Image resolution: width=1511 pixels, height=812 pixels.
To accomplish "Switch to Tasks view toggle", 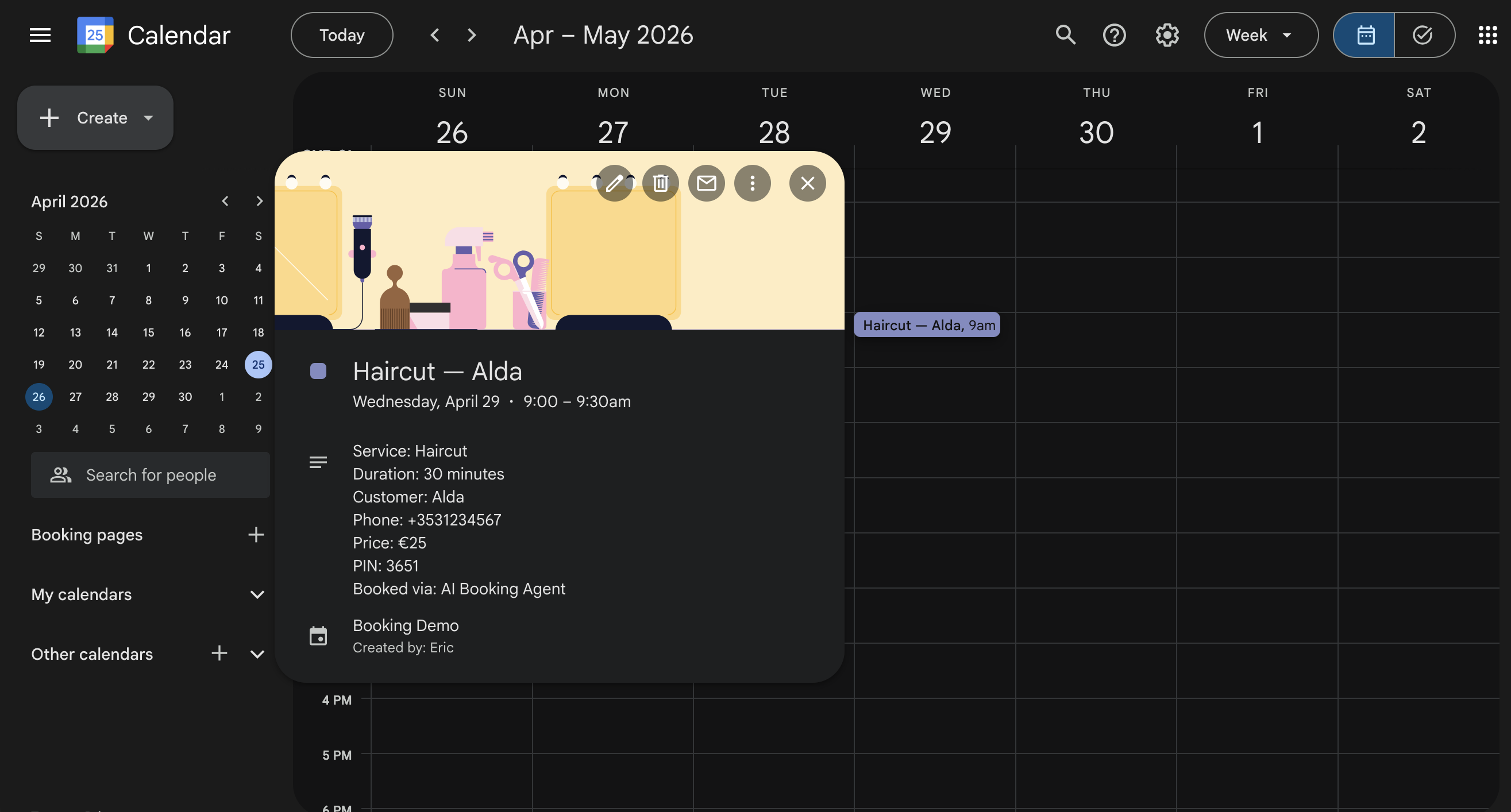I will (1424, 35).
